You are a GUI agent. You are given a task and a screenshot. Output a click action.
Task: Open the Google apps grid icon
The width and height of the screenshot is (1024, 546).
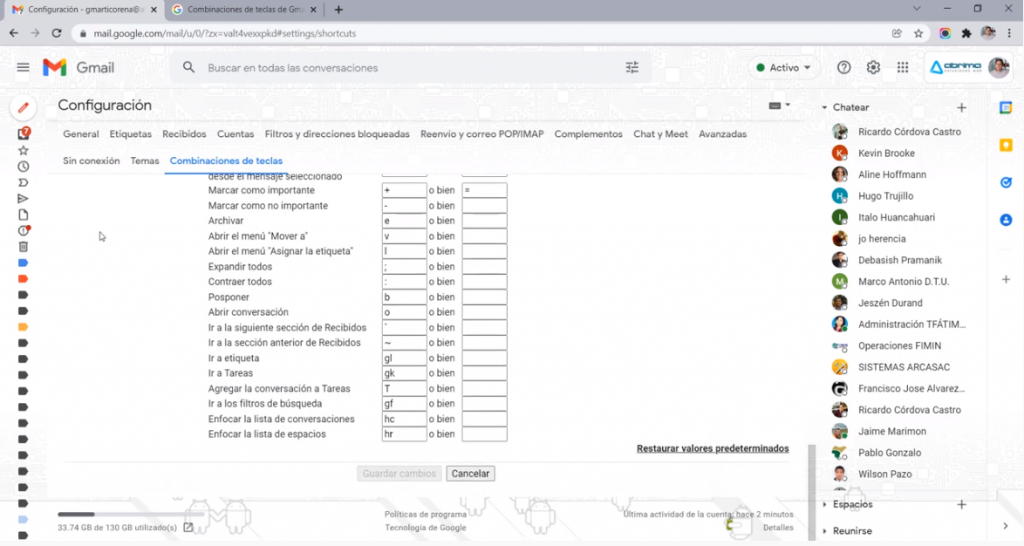(902, 68)
